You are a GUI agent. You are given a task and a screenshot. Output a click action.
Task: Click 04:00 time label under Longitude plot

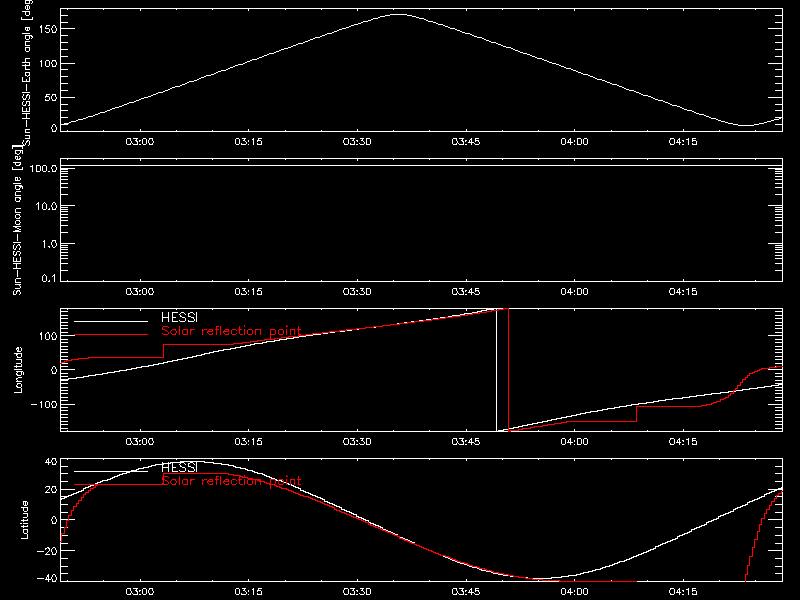[574, 442]
